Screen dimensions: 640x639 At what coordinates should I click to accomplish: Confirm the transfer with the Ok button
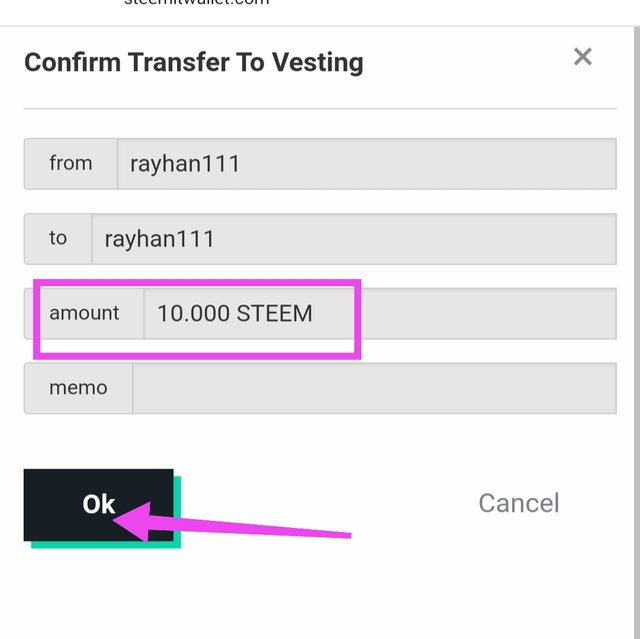coord(98,505)
